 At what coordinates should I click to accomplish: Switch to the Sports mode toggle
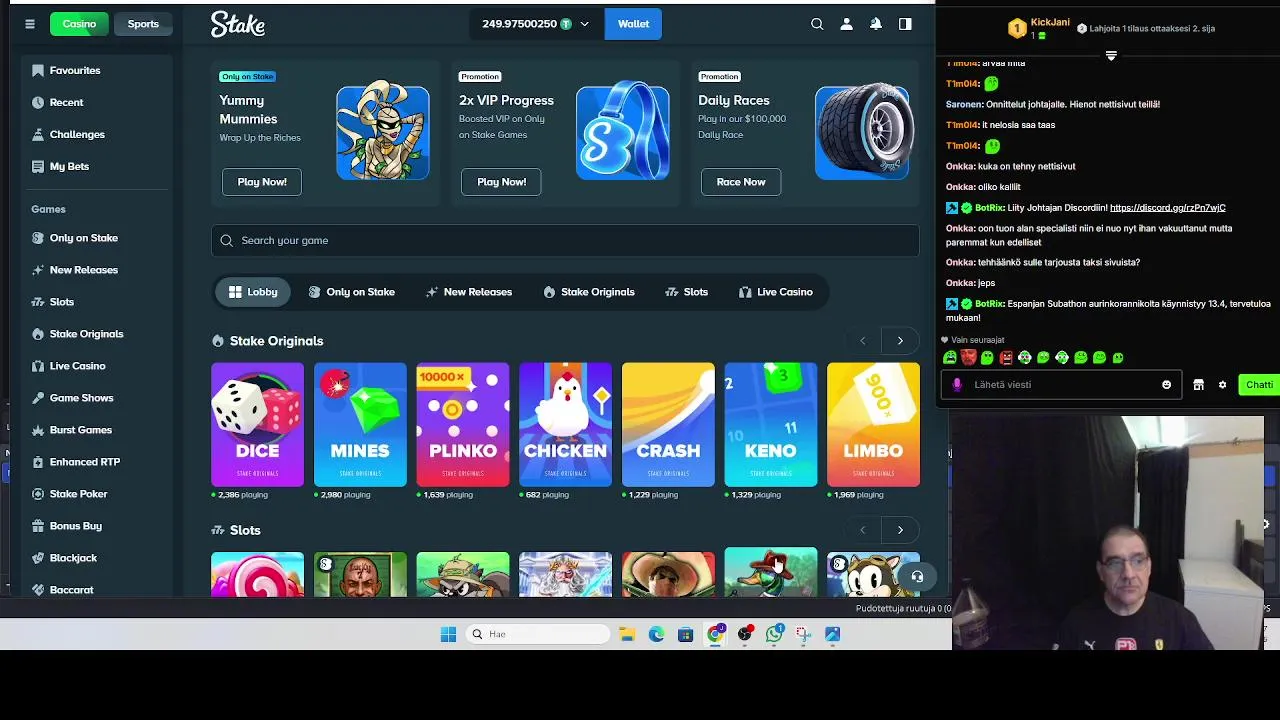[143, 24]
